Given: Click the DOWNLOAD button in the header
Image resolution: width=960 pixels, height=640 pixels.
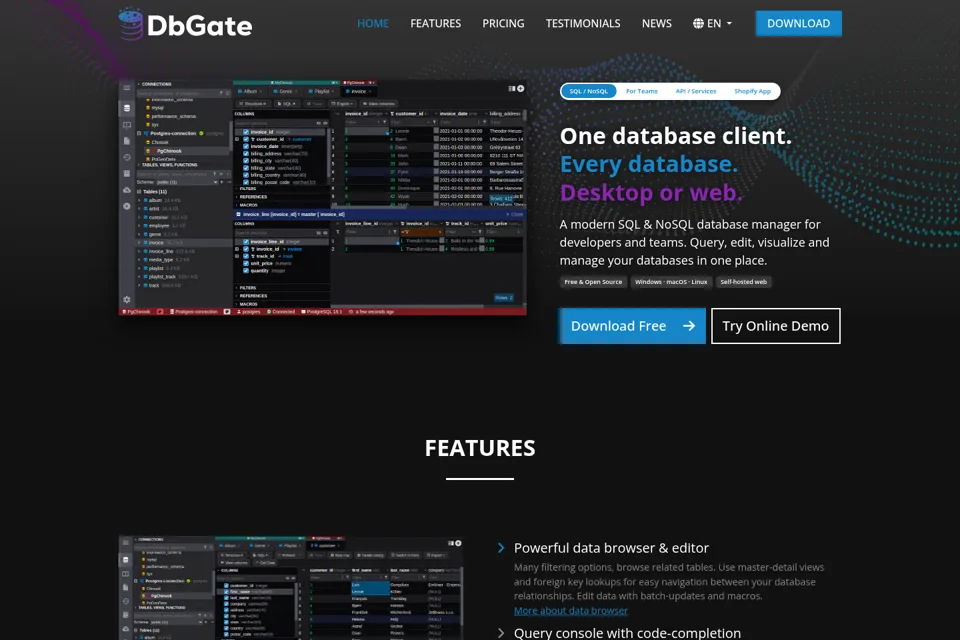Looking at the screenshot, I should tap(798, 23).
